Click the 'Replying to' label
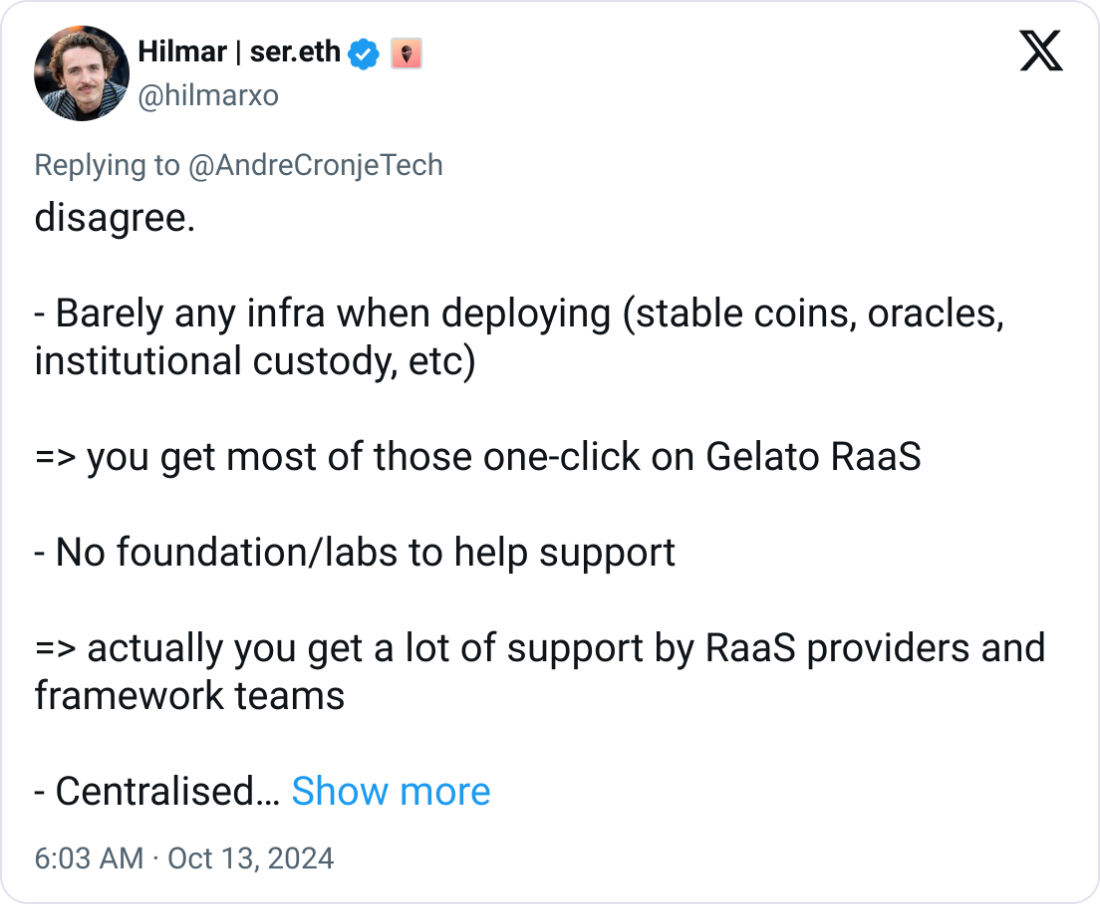 107,166
